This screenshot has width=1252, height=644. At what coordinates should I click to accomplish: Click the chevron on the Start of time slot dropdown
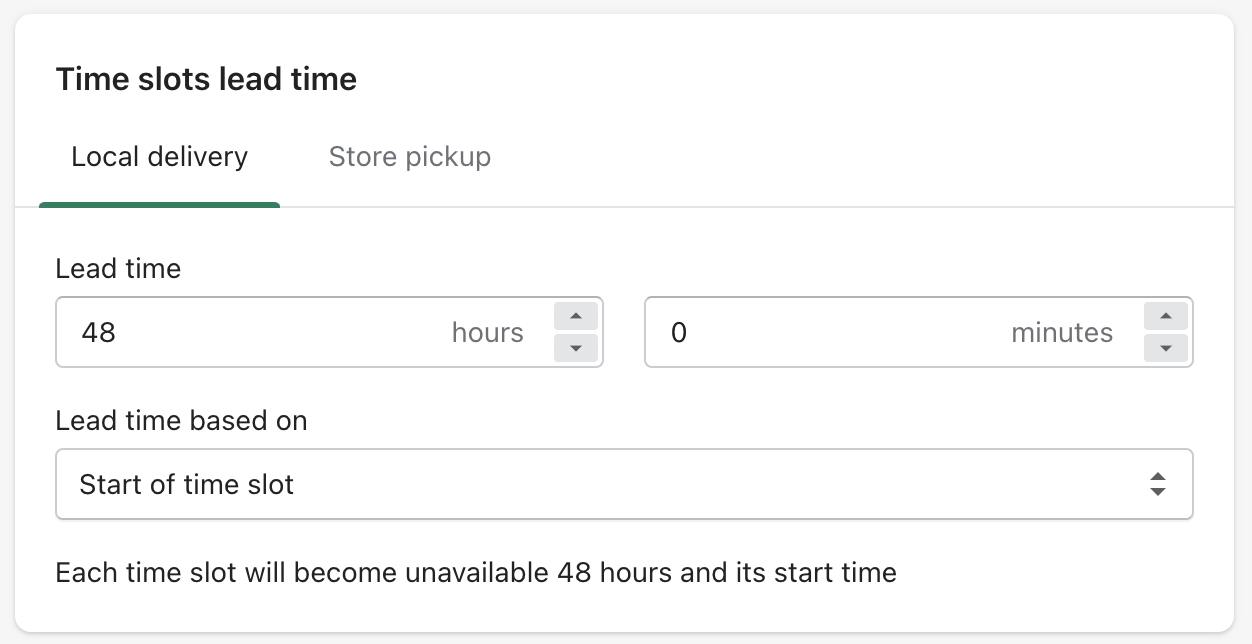[x=1158, y=484]
